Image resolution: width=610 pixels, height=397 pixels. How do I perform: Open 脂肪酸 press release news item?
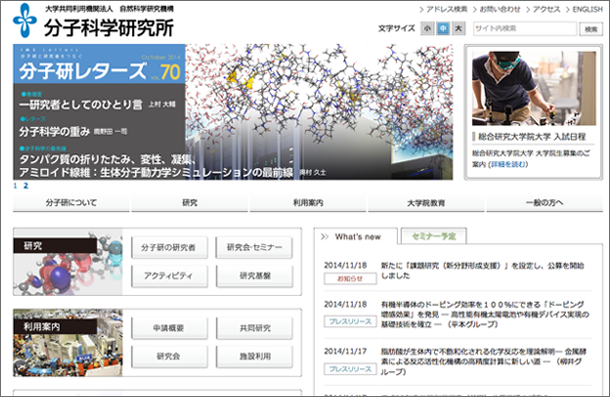click(x=483, y=362)
